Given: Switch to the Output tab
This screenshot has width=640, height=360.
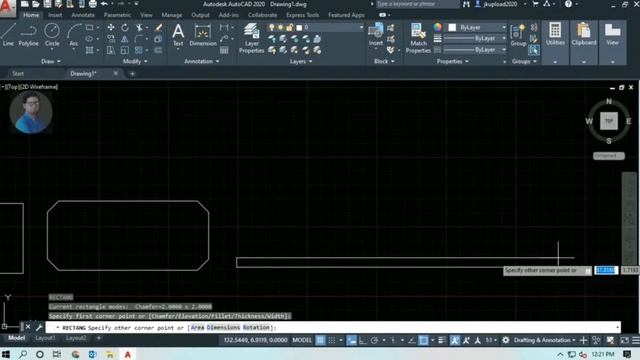Looking at the screenshot, I should [x=200, y=15].
